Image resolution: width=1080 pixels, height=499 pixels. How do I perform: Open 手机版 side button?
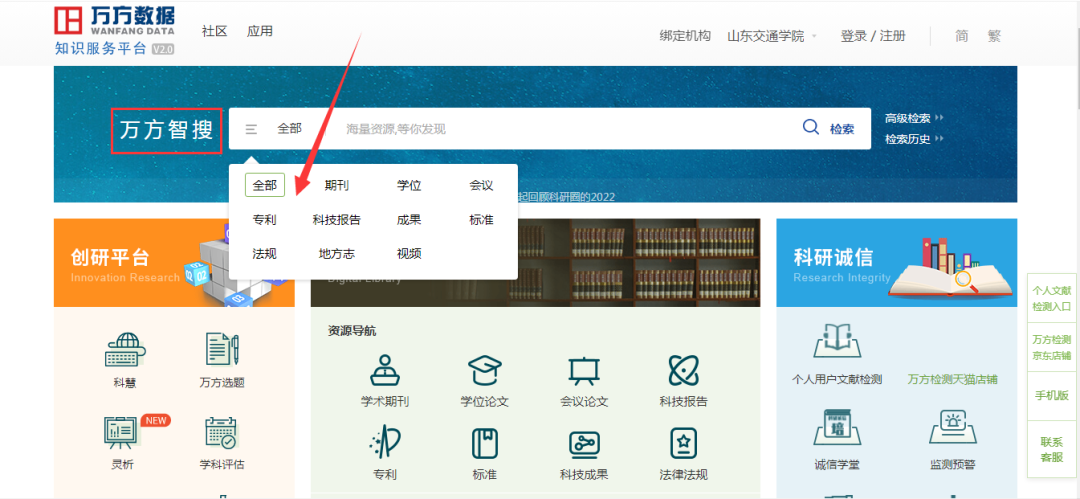click(x=1051, y=396)
